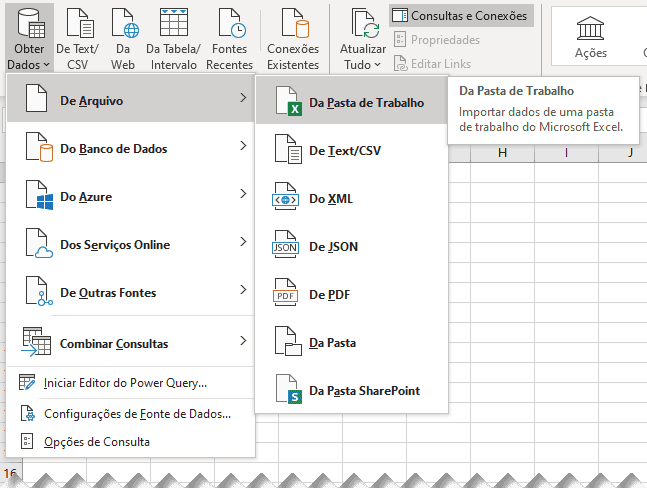Click the Azure Windows-logo icon
The image size is (647, 488).
tap(39, 195)
